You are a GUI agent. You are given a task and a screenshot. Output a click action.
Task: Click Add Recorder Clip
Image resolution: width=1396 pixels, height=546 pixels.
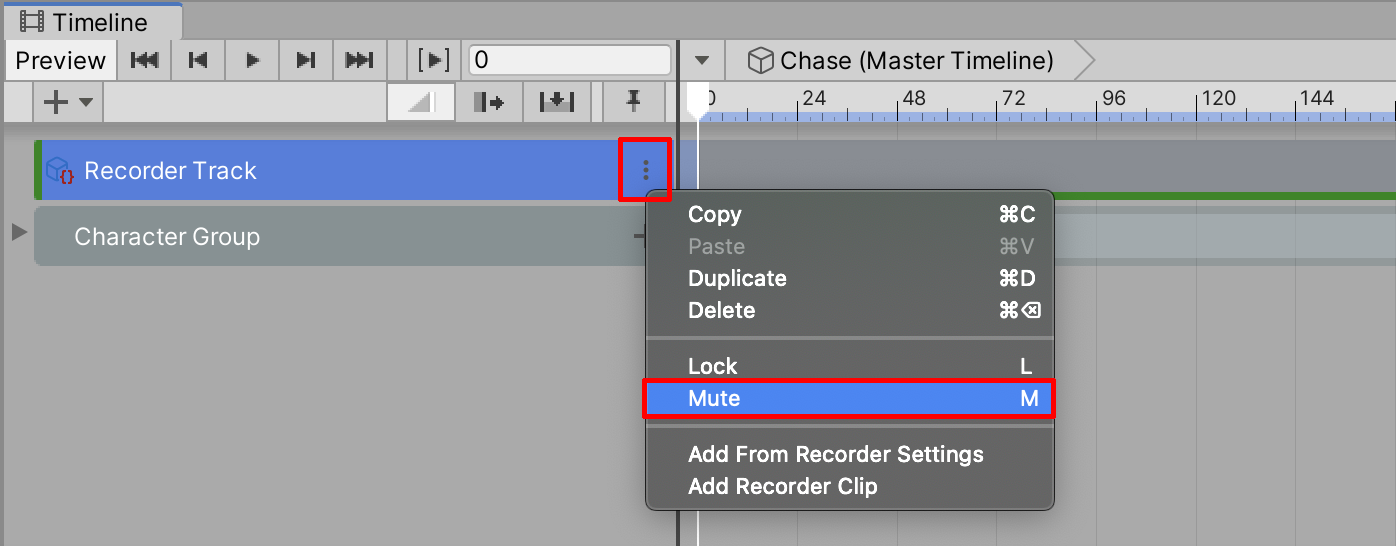coord(782,487)
